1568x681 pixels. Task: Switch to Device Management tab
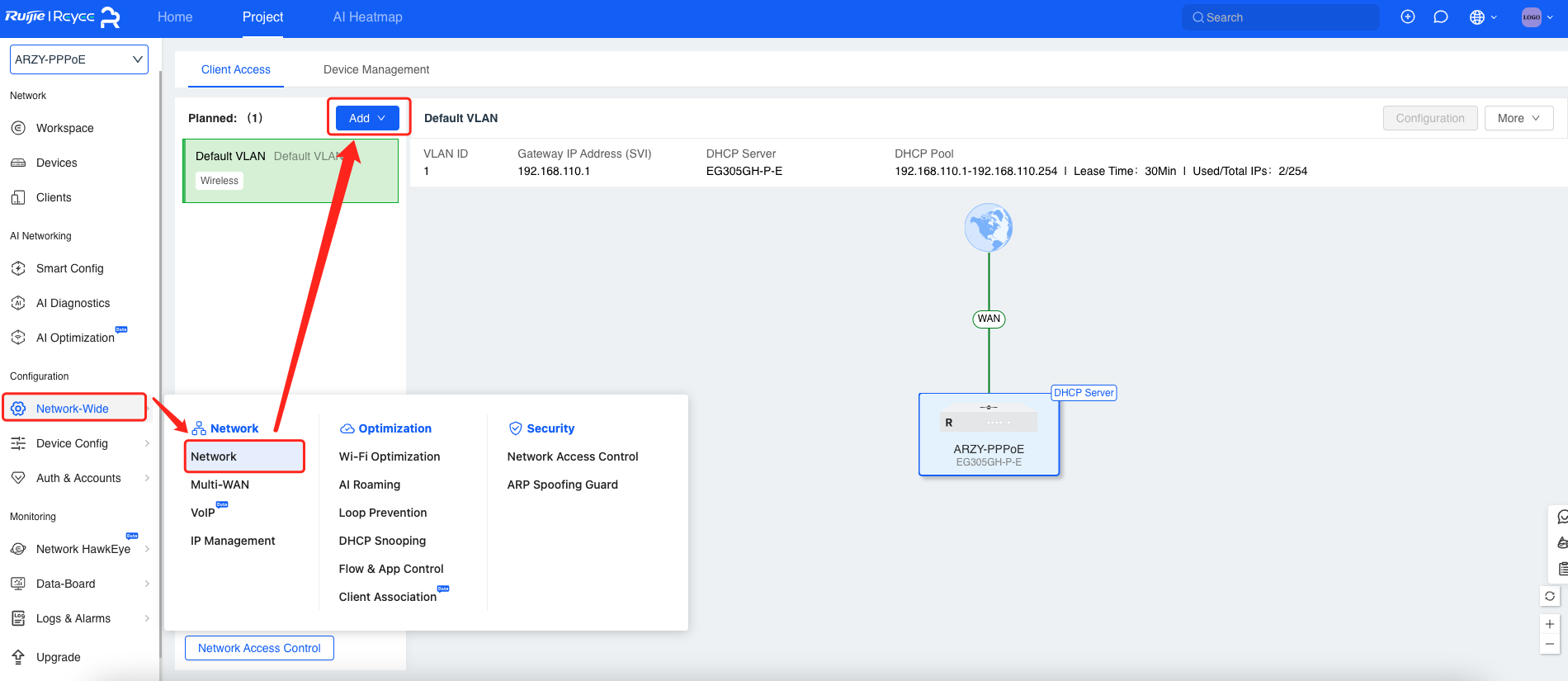[x=376, y=69]
